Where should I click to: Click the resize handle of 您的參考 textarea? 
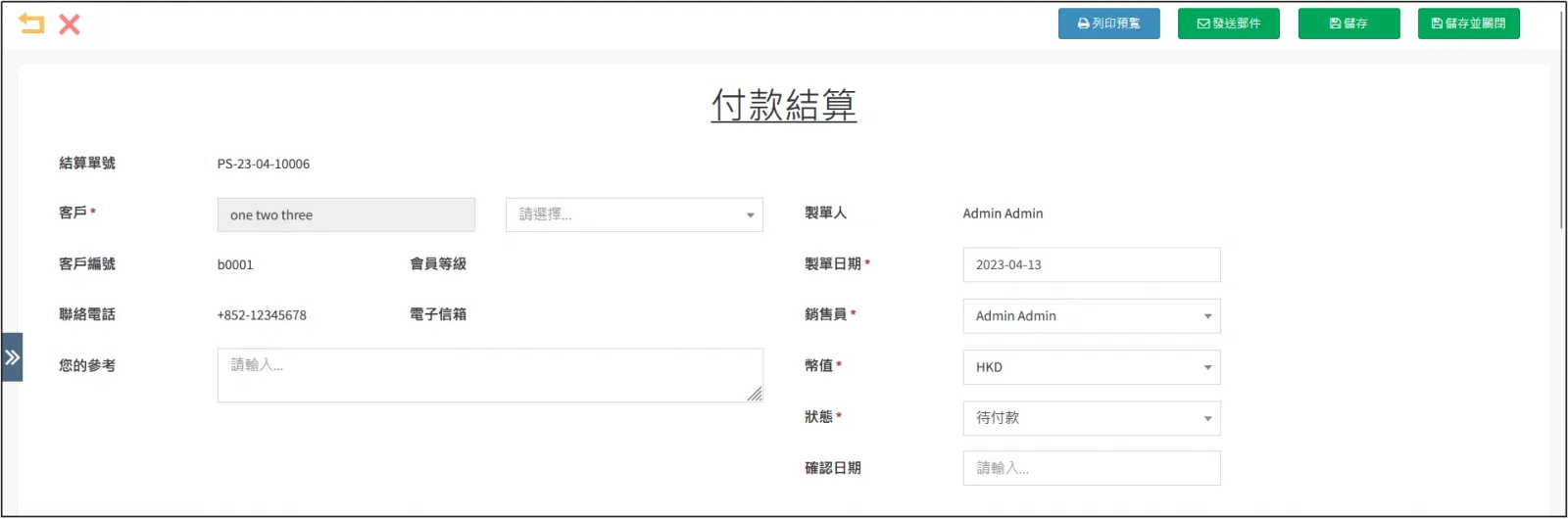tap(755, 395)
